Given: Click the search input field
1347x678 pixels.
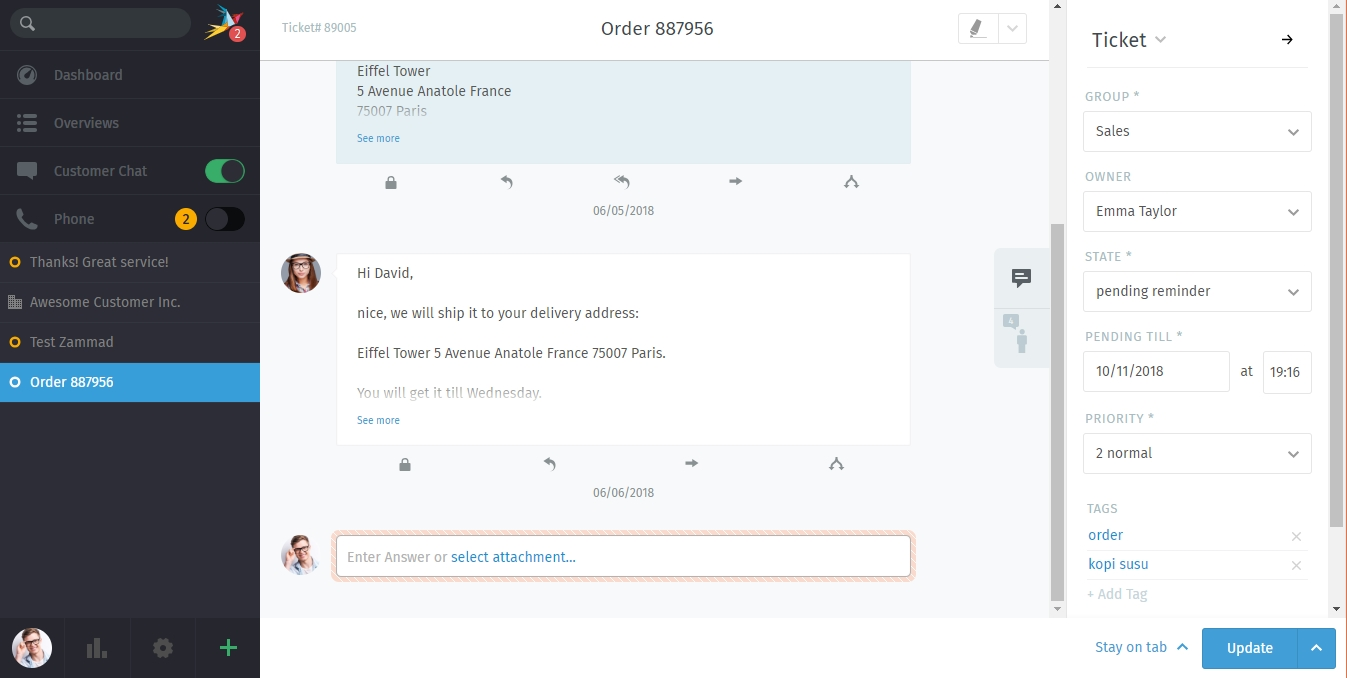Looking at the screenshot, I should (100, 24).
